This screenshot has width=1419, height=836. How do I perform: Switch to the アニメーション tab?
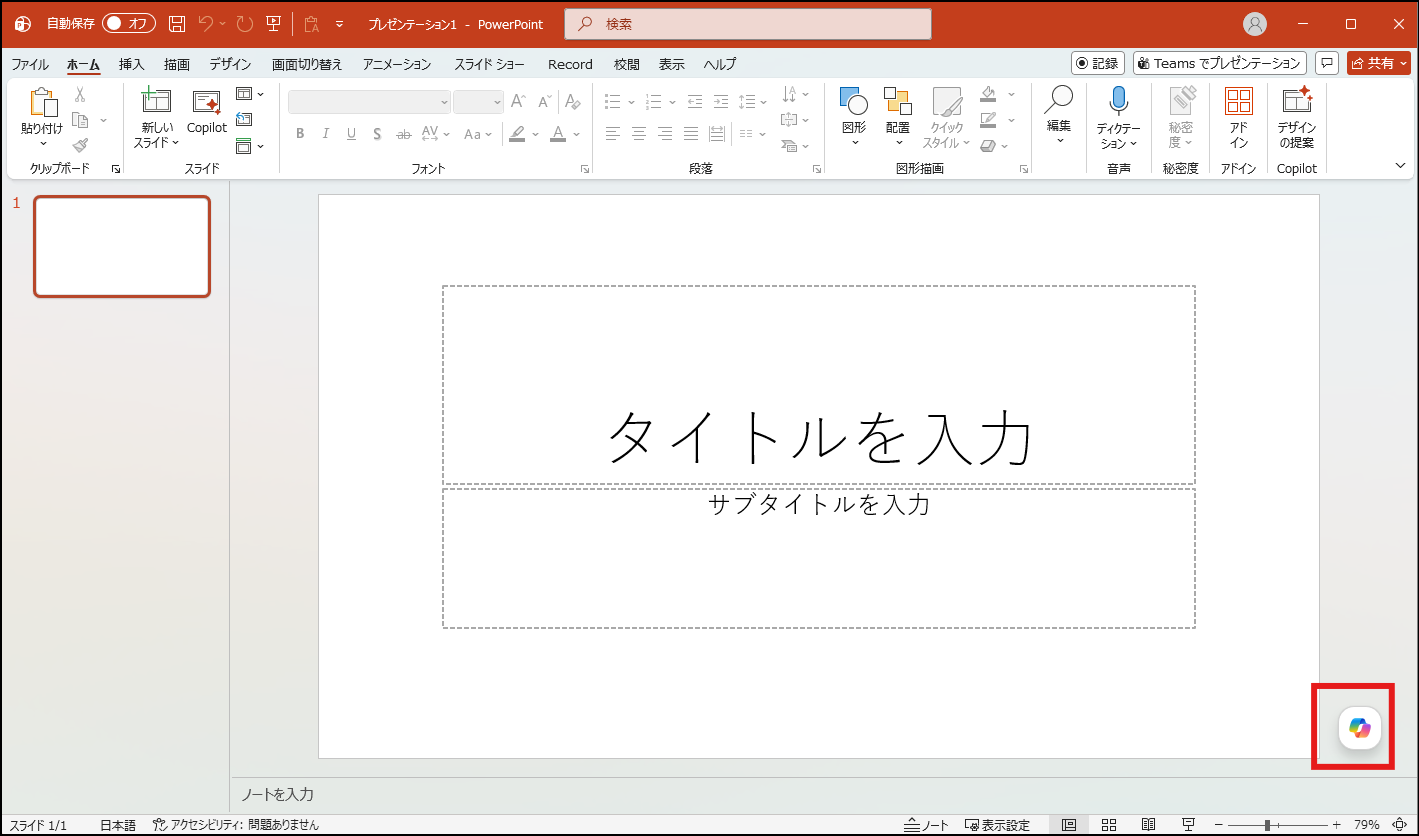pos(397,64)
